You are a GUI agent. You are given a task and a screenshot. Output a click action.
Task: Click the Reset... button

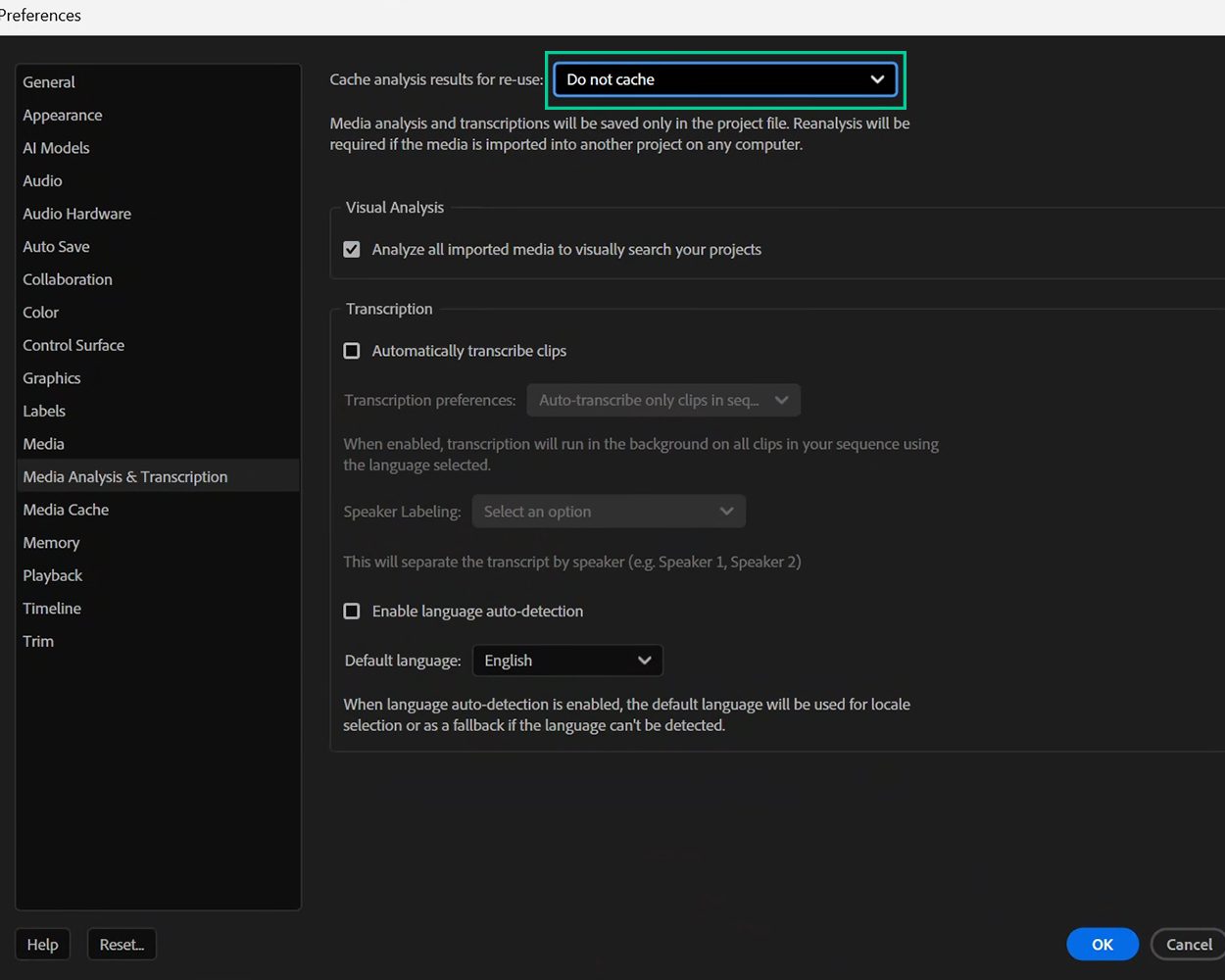[122, 945]
